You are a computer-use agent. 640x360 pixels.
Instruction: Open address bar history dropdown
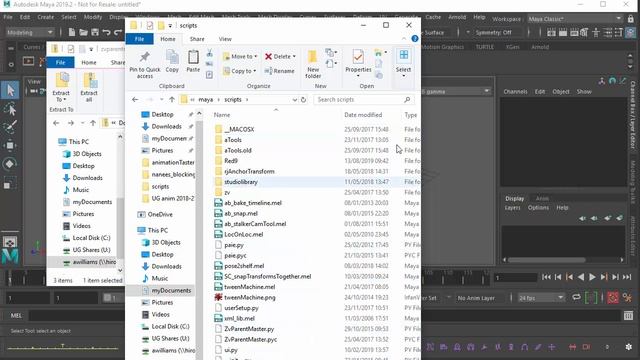[294, 100]
